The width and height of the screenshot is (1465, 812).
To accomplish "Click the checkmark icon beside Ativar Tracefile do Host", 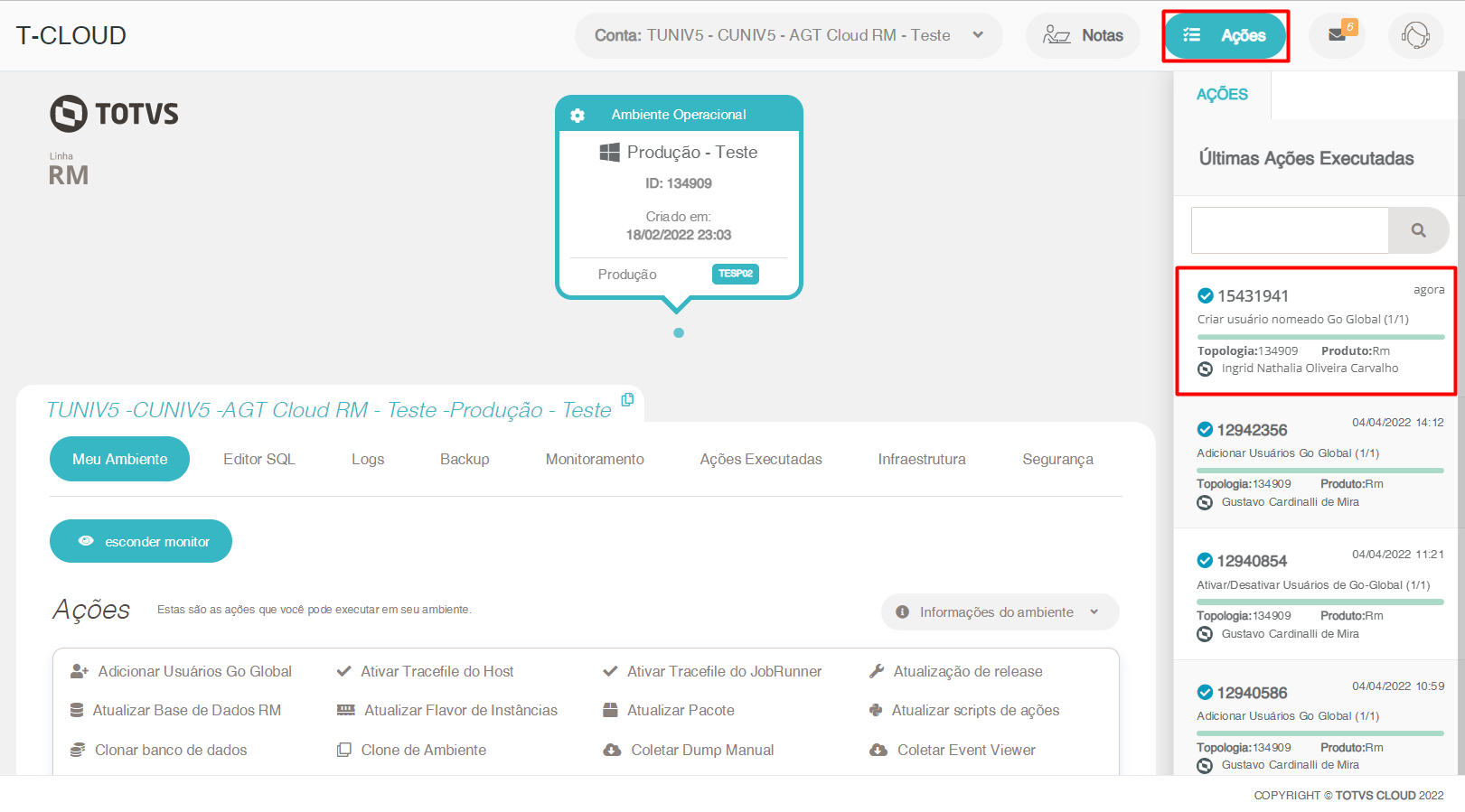I will (x=343, y=671).
